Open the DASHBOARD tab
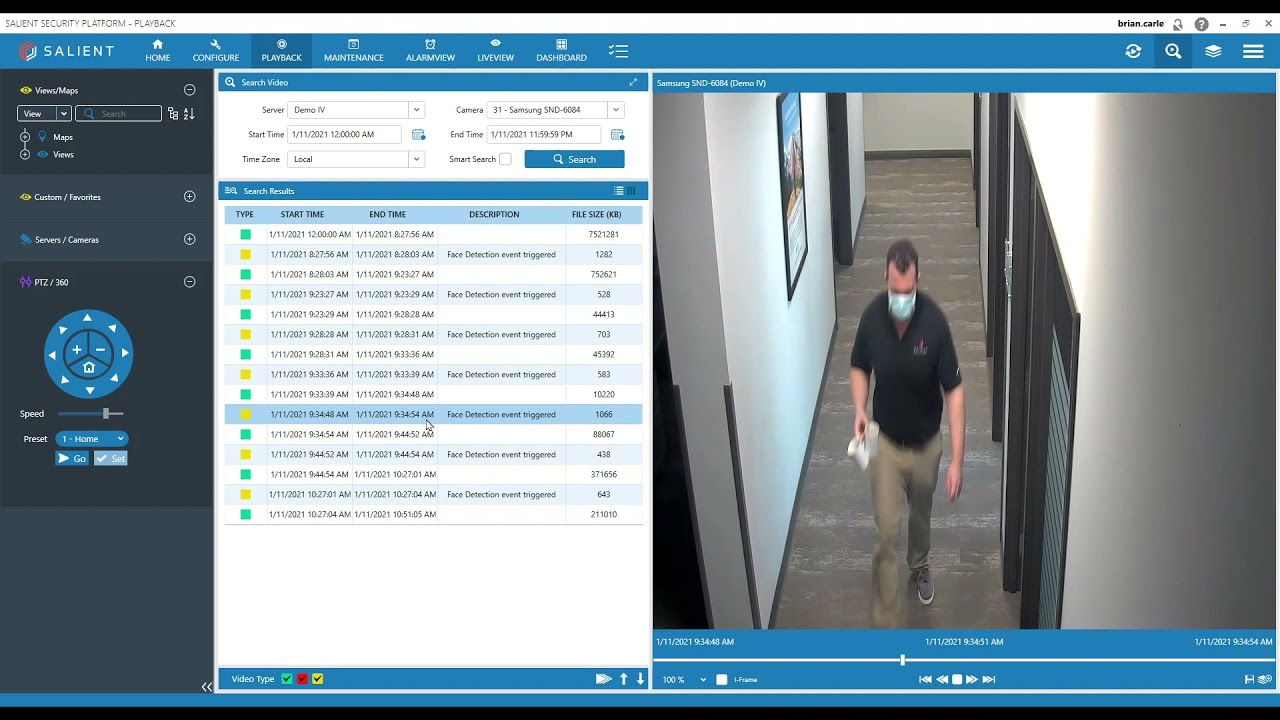 [x=561, y=51]
